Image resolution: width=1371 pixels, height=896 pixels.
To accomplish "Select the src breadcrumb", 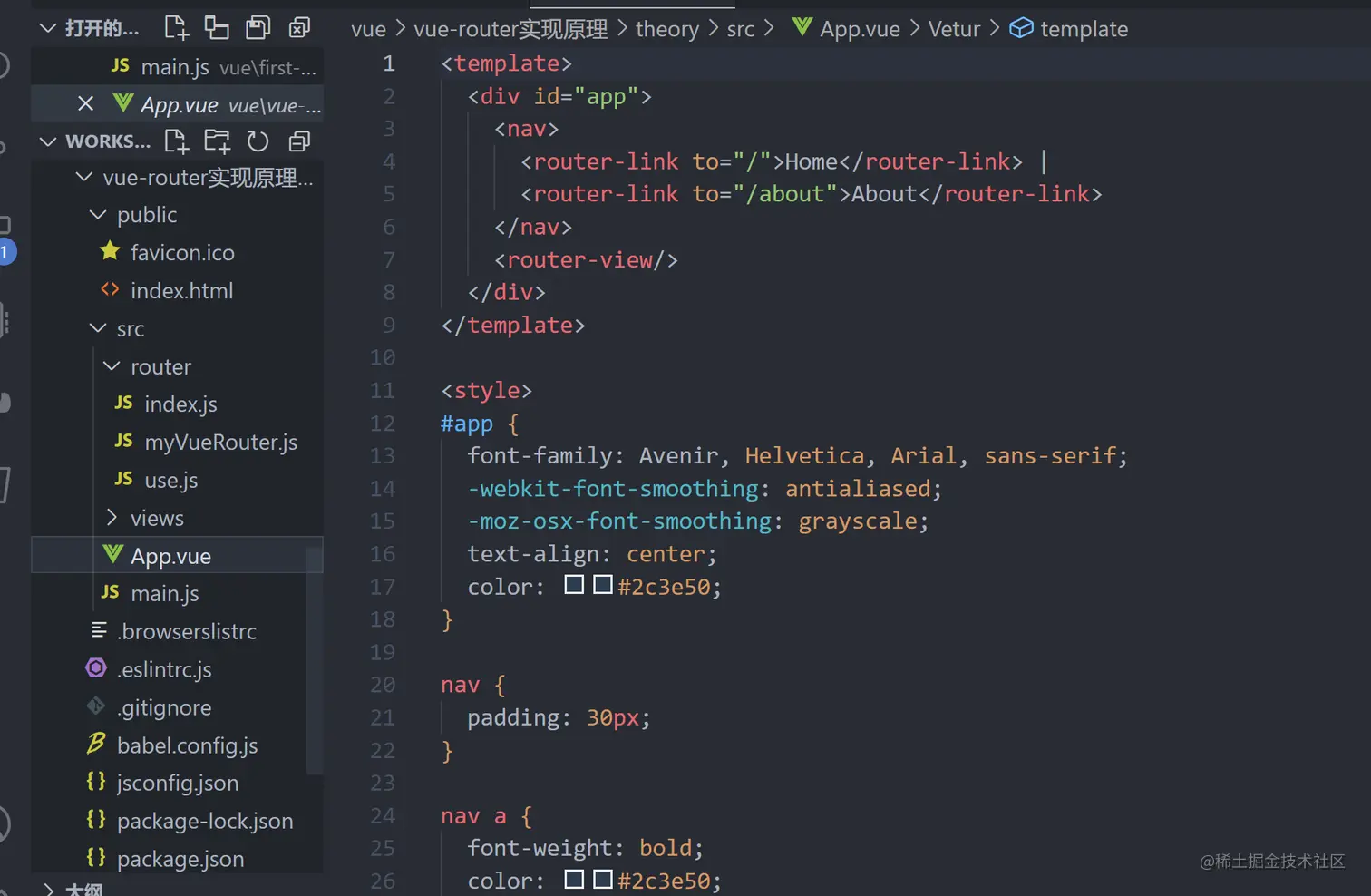I will 741,29.
